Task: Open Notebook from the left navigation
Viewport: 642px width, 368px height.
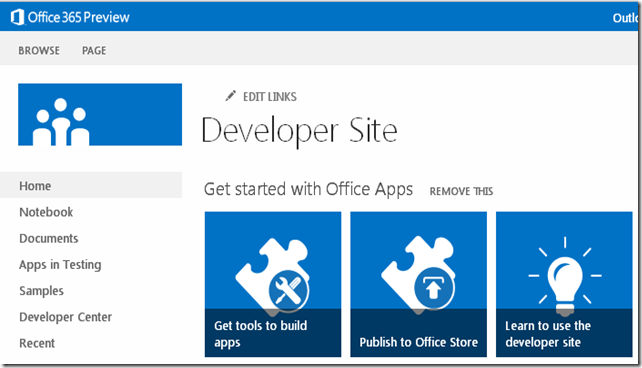Action: click(46, 212)
